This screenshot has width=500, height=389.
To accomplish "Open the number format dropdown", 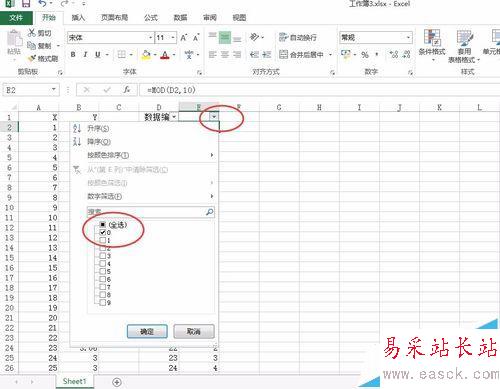I will [409, 37].
